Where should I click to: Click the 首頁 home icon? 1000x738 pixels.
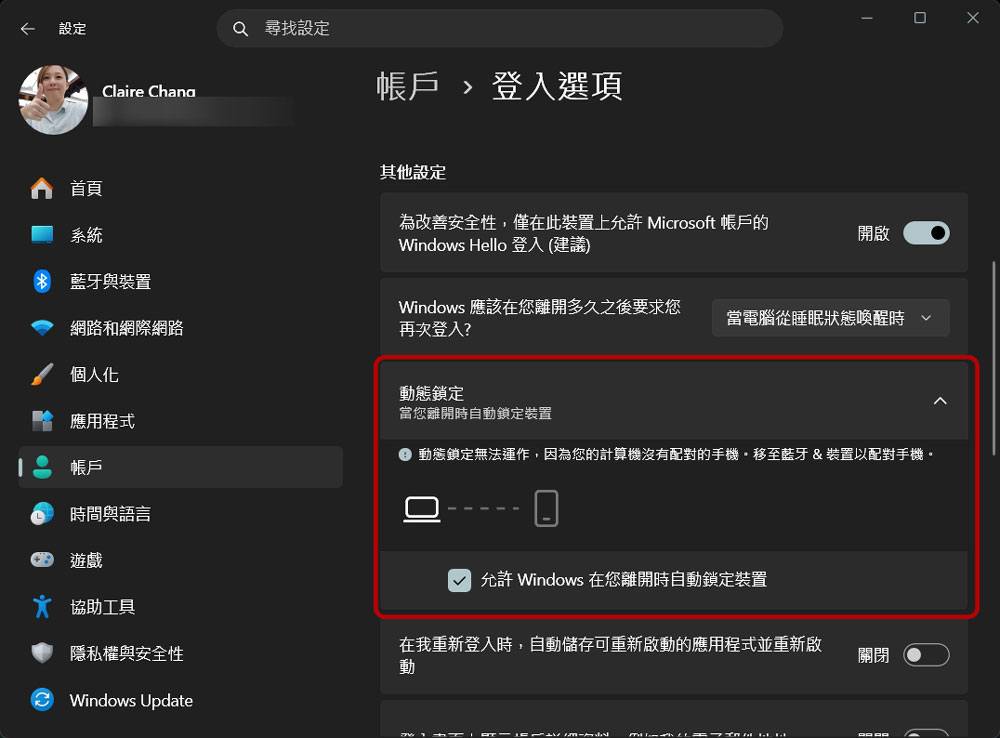click(x=42, y=188)
